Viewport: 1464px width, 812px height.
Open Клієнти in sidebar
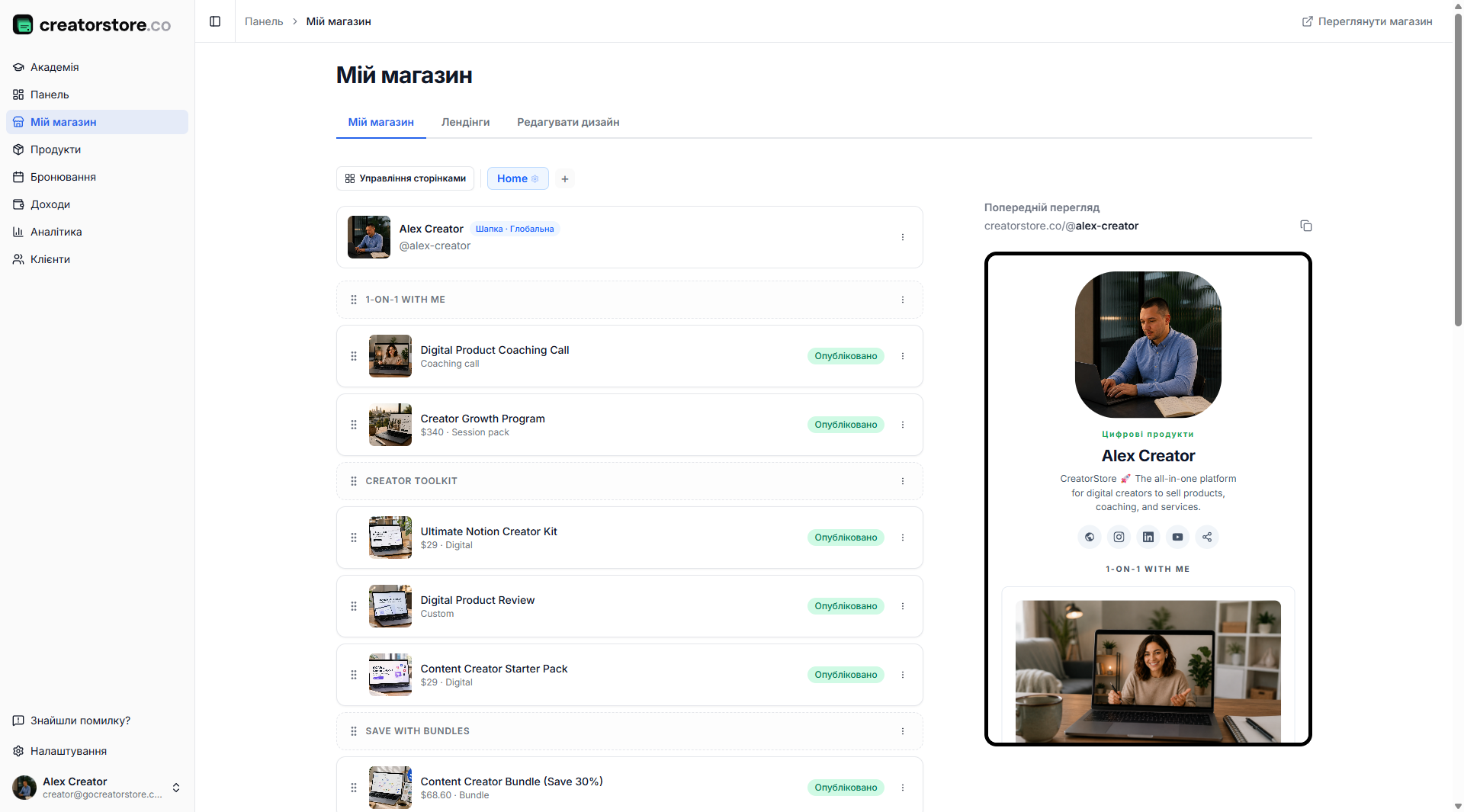click(x=97, y=259)
